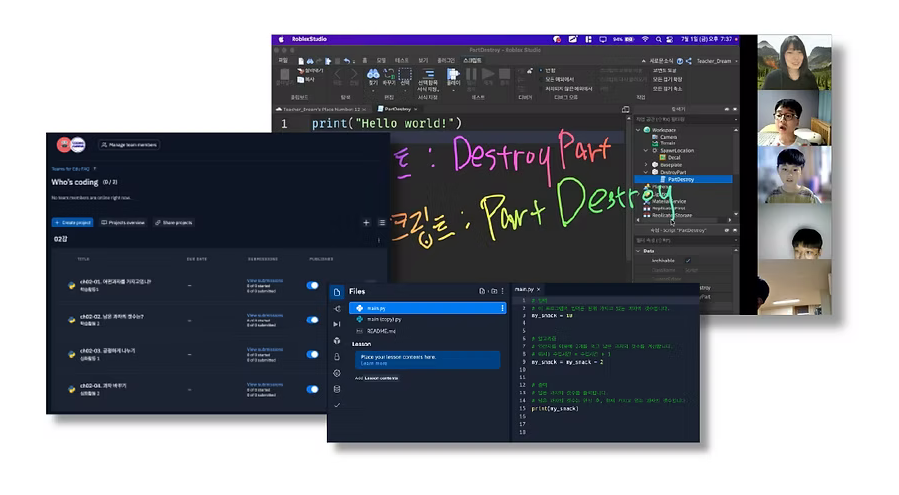Image resolution: width=899 pixels, height=495 pixels.
Task: Switch to the Plugins ribbon tab
Action: click(445, 60)
